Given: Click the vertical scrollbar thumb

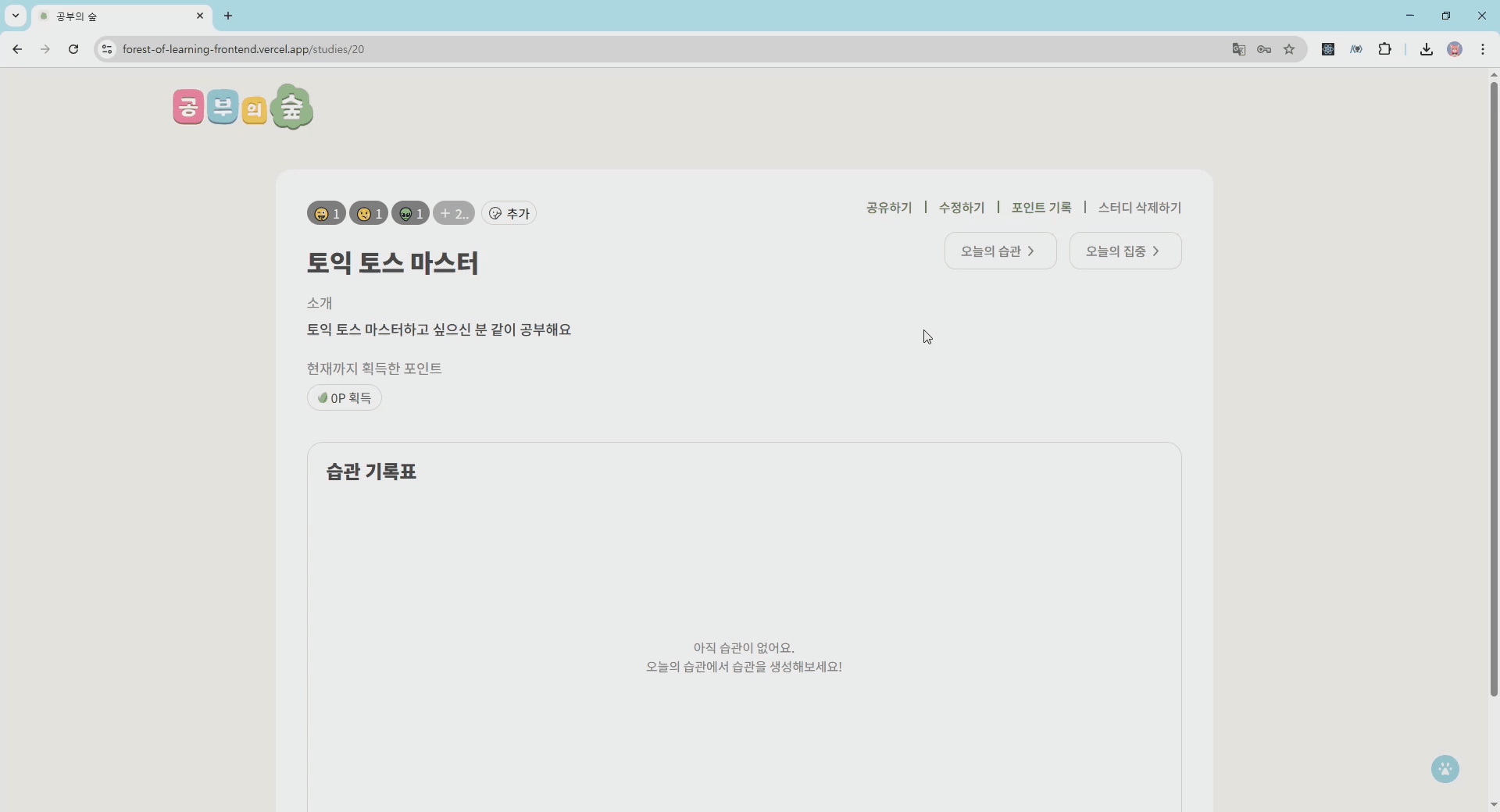Looking at the screenshot, I should (x=1494, y=389).
